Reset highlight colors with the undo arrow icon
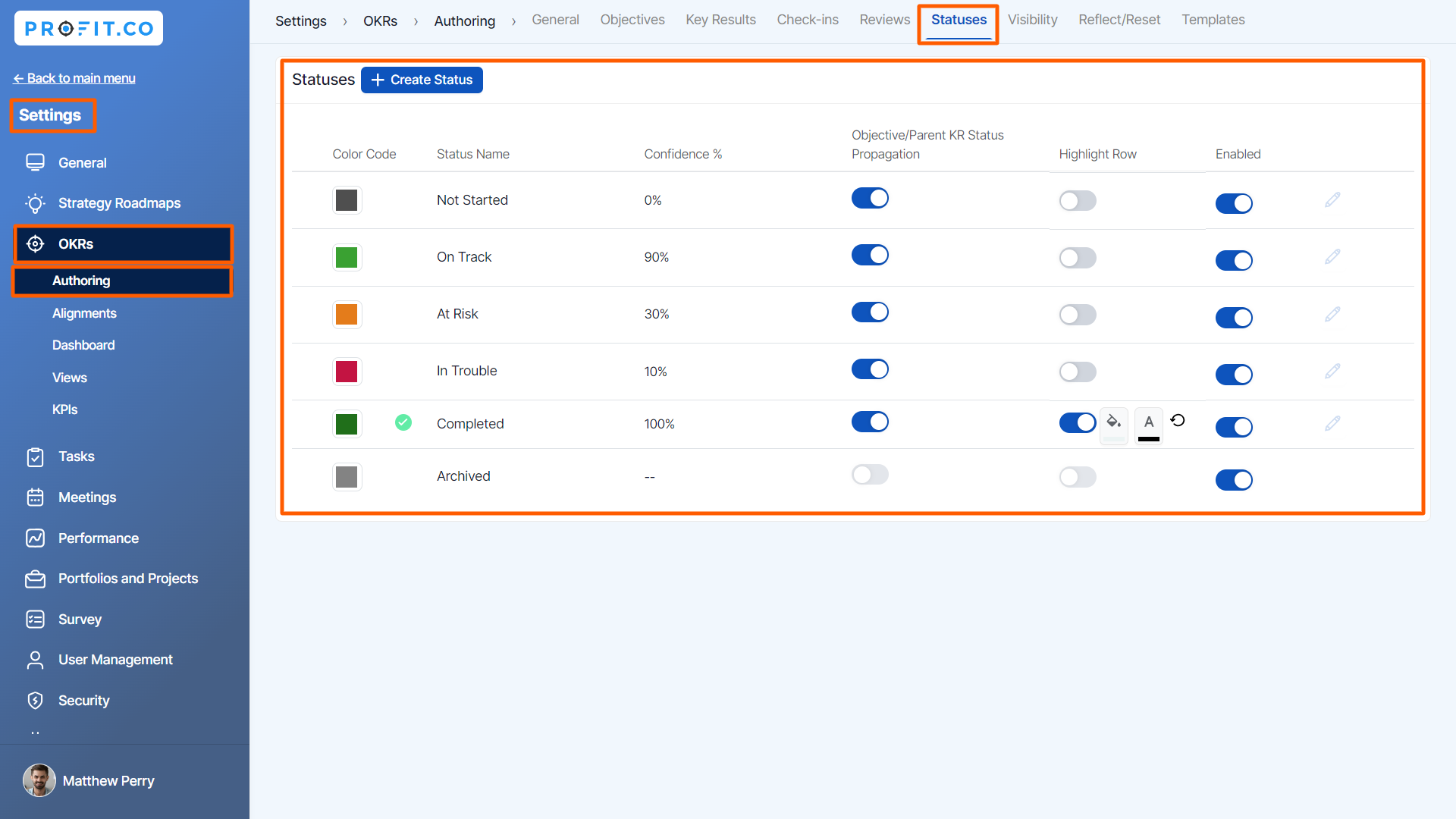Screen dimensions: 1456x819 pyautogui.click(x=1178, y=420)
